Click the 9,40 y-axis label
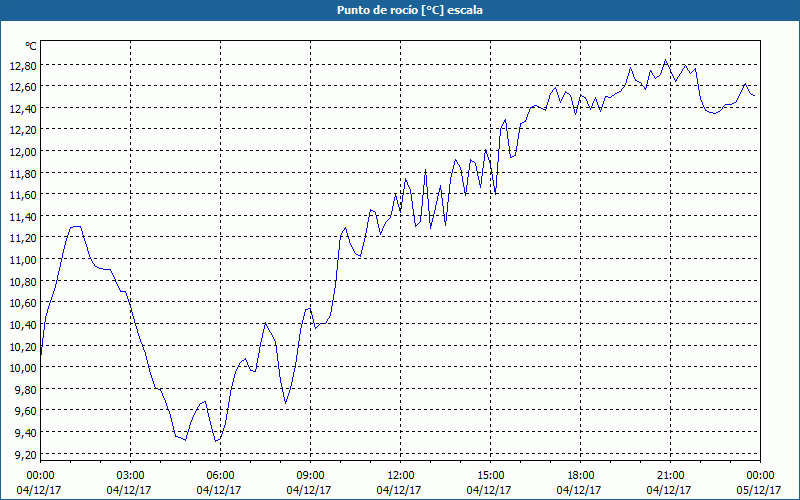 26,433
